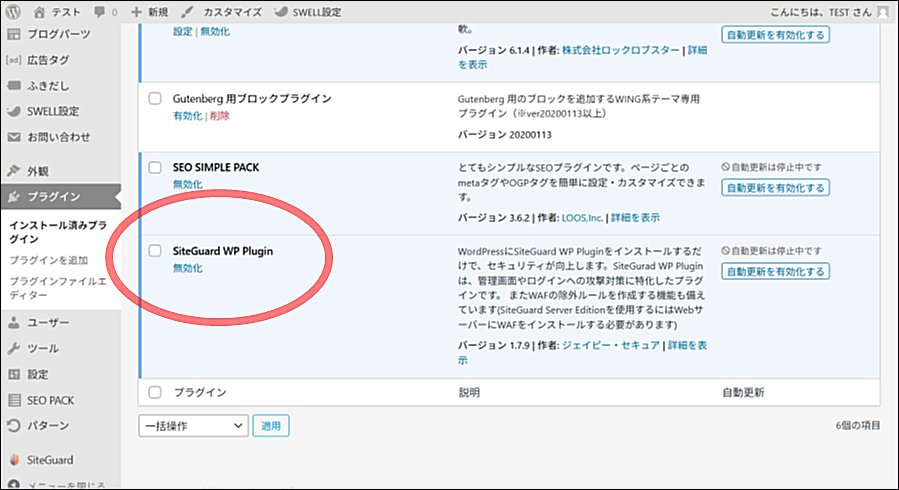Click 有効化 under Gutenberg plugin
The height and width of the screenshot is (490, 899).
187,116
